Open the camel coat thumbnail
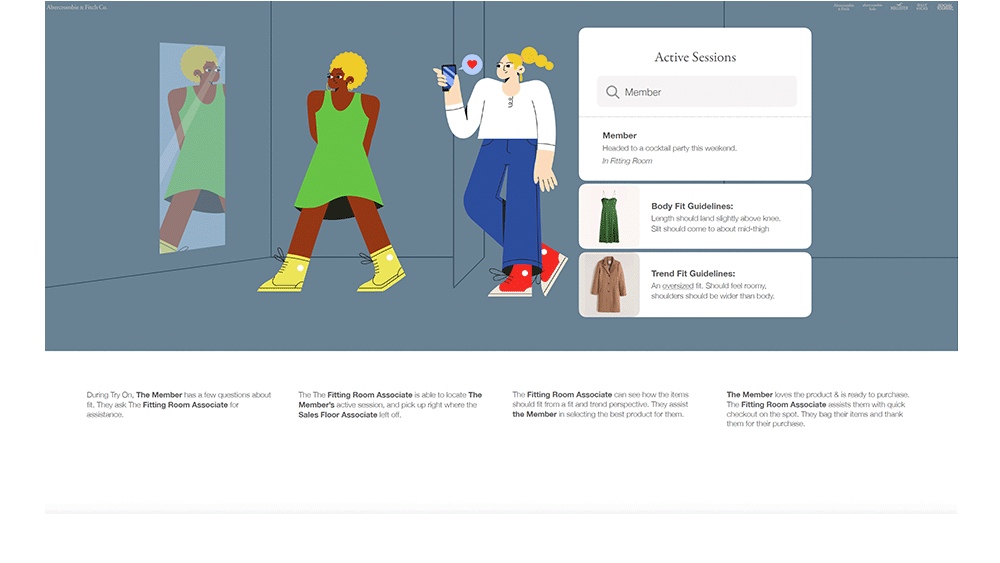 609,284
